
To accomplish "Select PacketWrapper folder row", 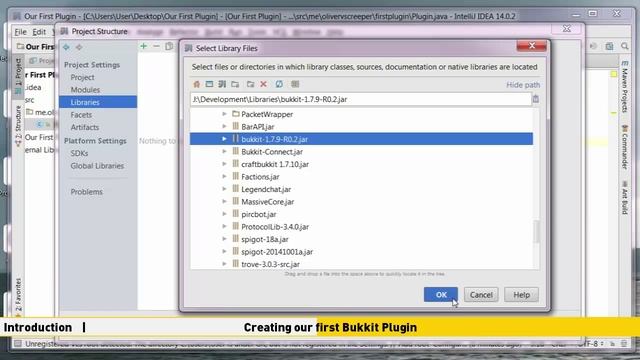I will [267, 114].
